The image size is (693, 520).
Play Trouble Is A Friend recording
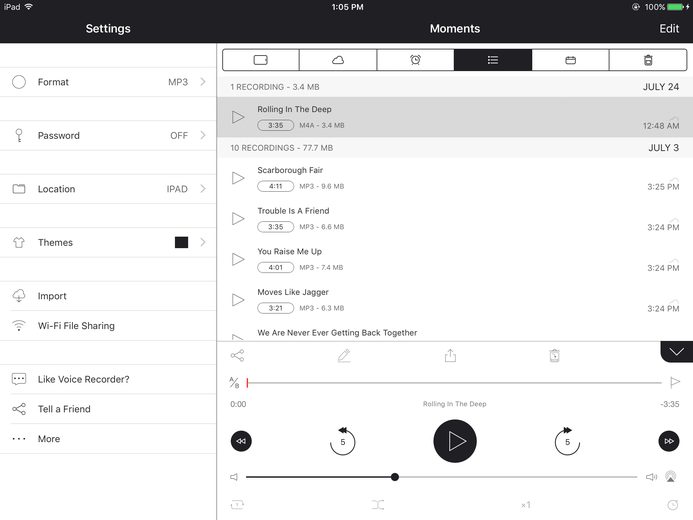[x=238, y=219]
